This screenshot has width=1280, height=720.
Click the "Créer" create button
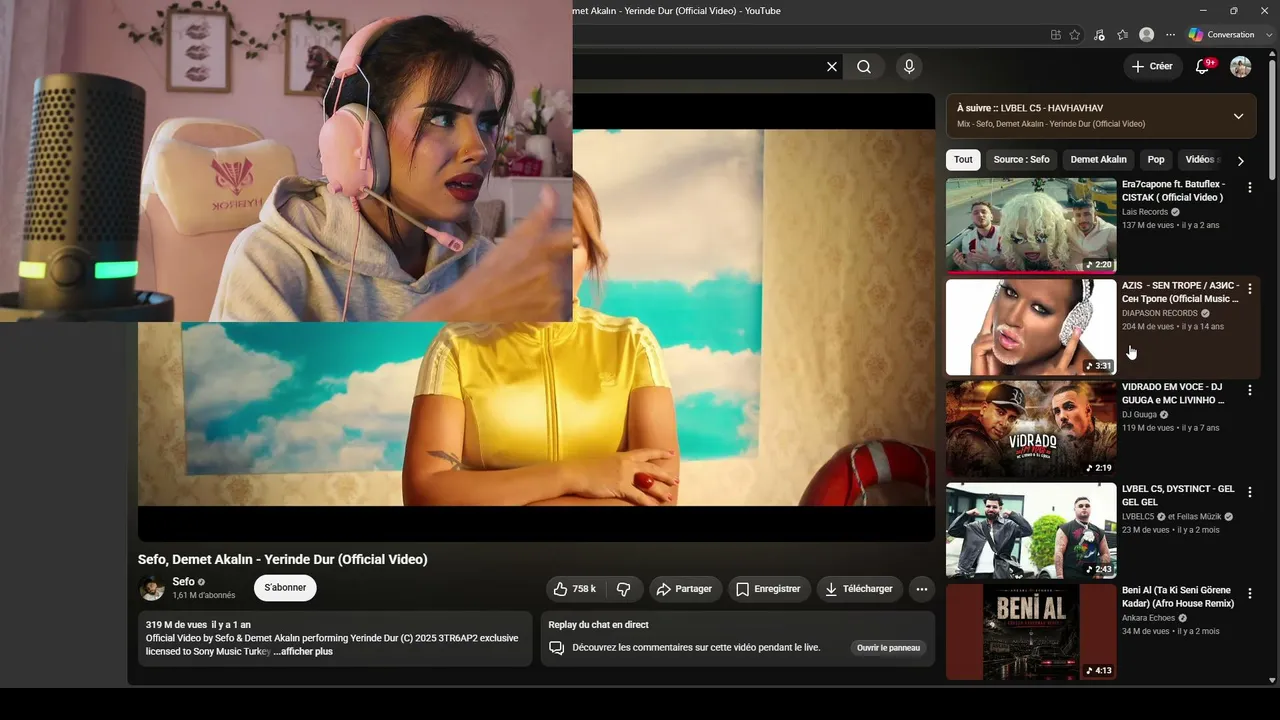pyautogui.click(x=1153, y=67)
